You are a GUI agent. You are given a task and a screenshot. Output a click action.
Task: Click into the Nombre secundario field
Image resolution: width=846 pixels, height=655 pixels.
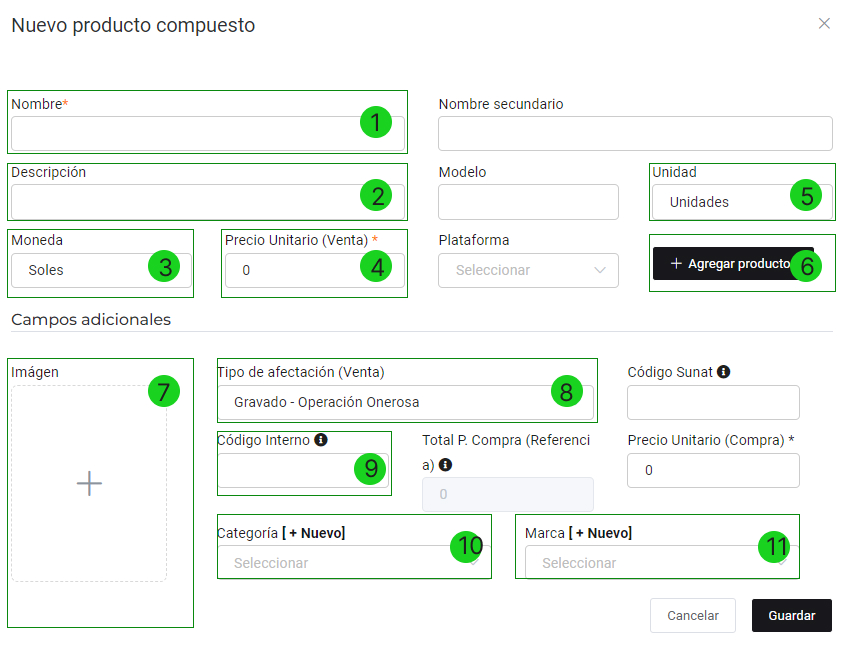[x=635, y=133]
